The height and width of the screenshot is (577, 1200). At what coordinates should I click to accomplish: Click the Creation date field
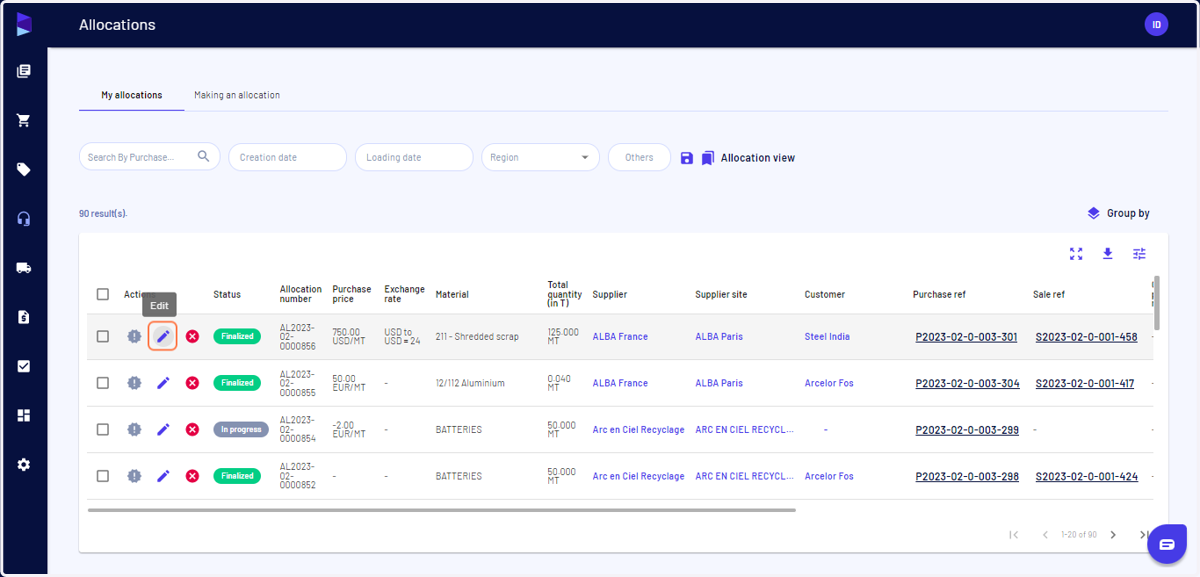287,157
